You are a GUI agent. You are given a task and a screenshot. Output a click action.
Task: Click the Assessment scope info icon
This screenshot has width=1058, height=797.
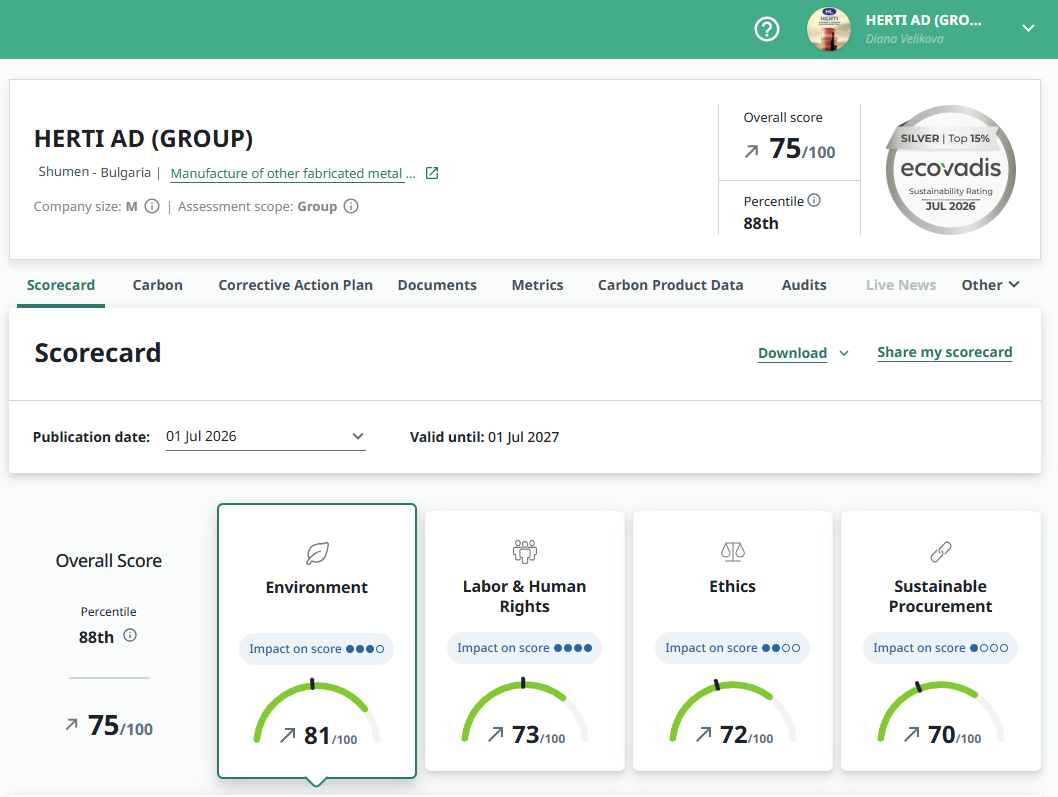click(x=351, y=207)
